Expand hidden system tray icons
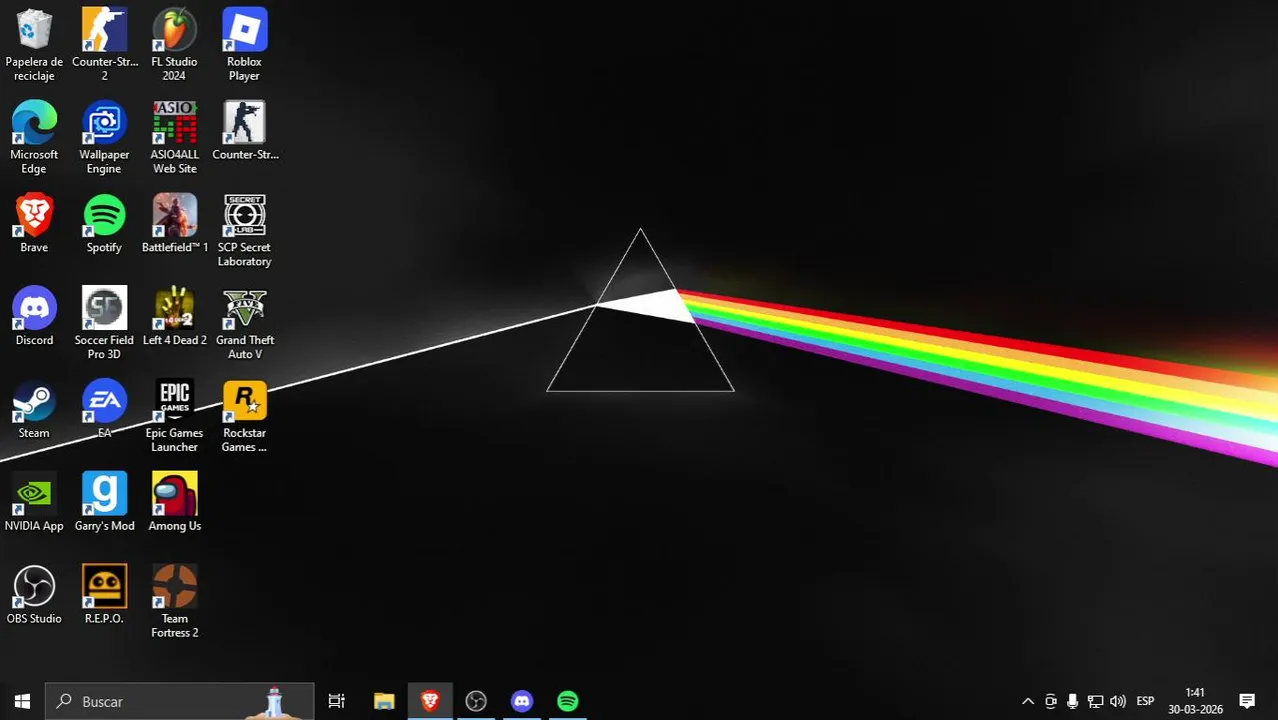 [x=1027, y=701]
